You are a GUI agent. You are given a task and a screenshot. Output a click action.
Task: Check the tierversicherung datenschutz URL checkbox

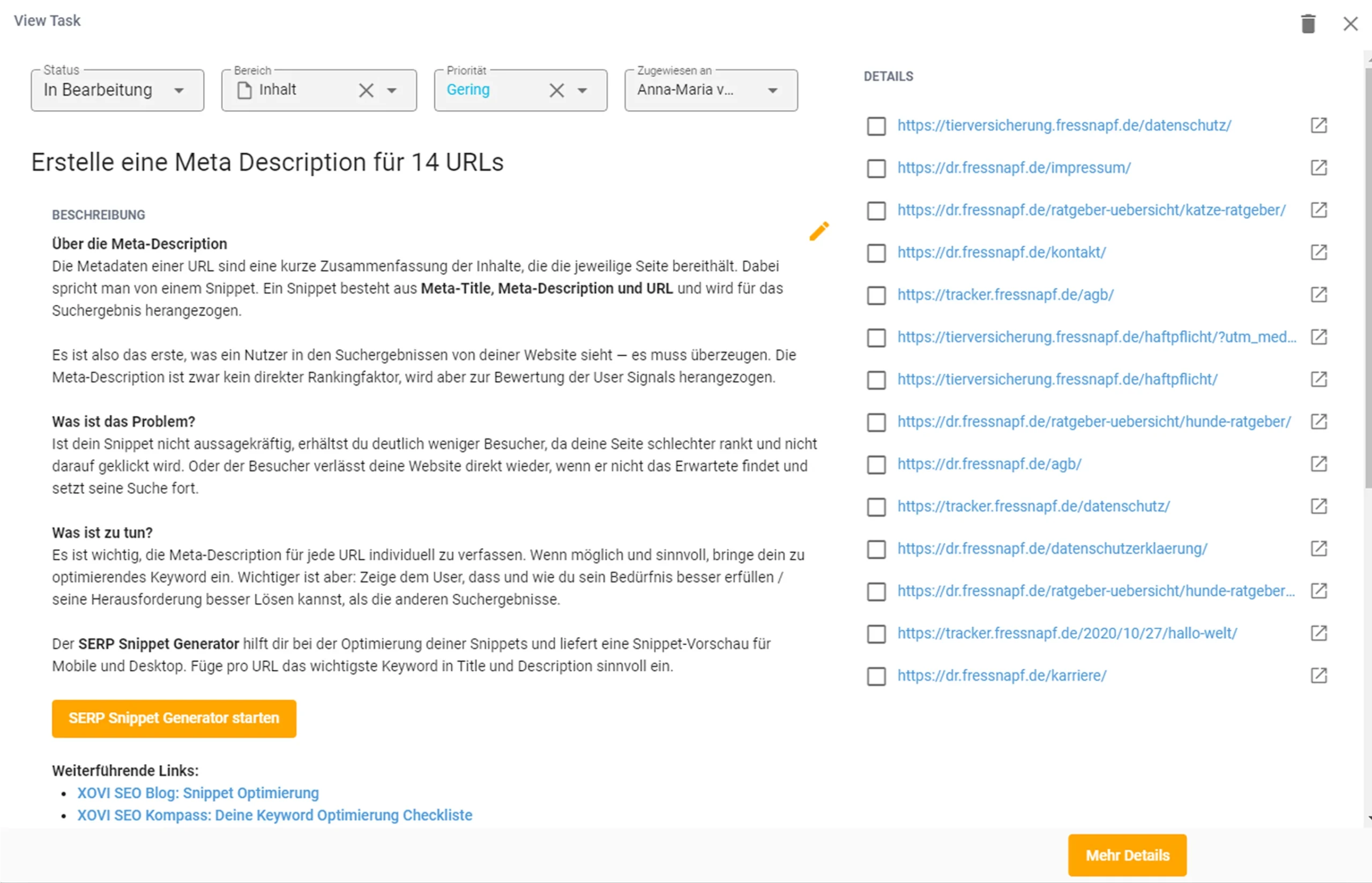(876, 126)
